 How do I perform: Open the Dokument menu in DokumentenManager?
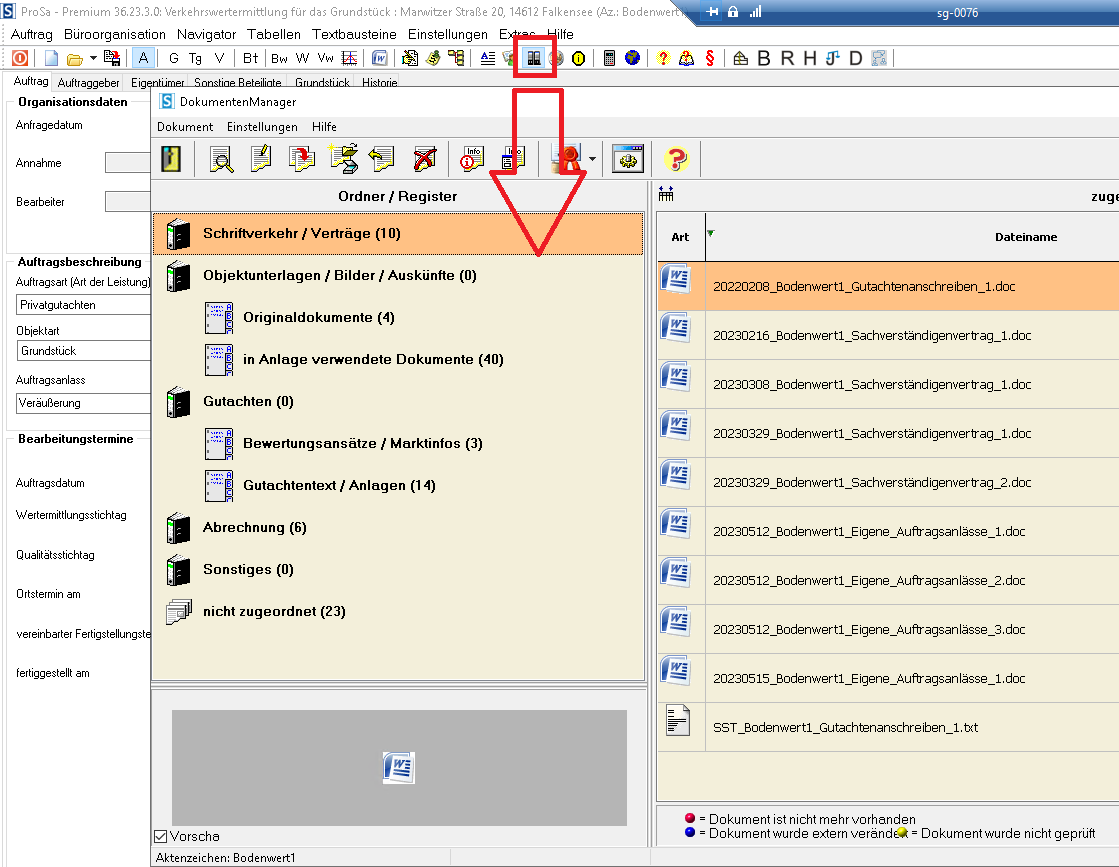[x=185, y=126]
